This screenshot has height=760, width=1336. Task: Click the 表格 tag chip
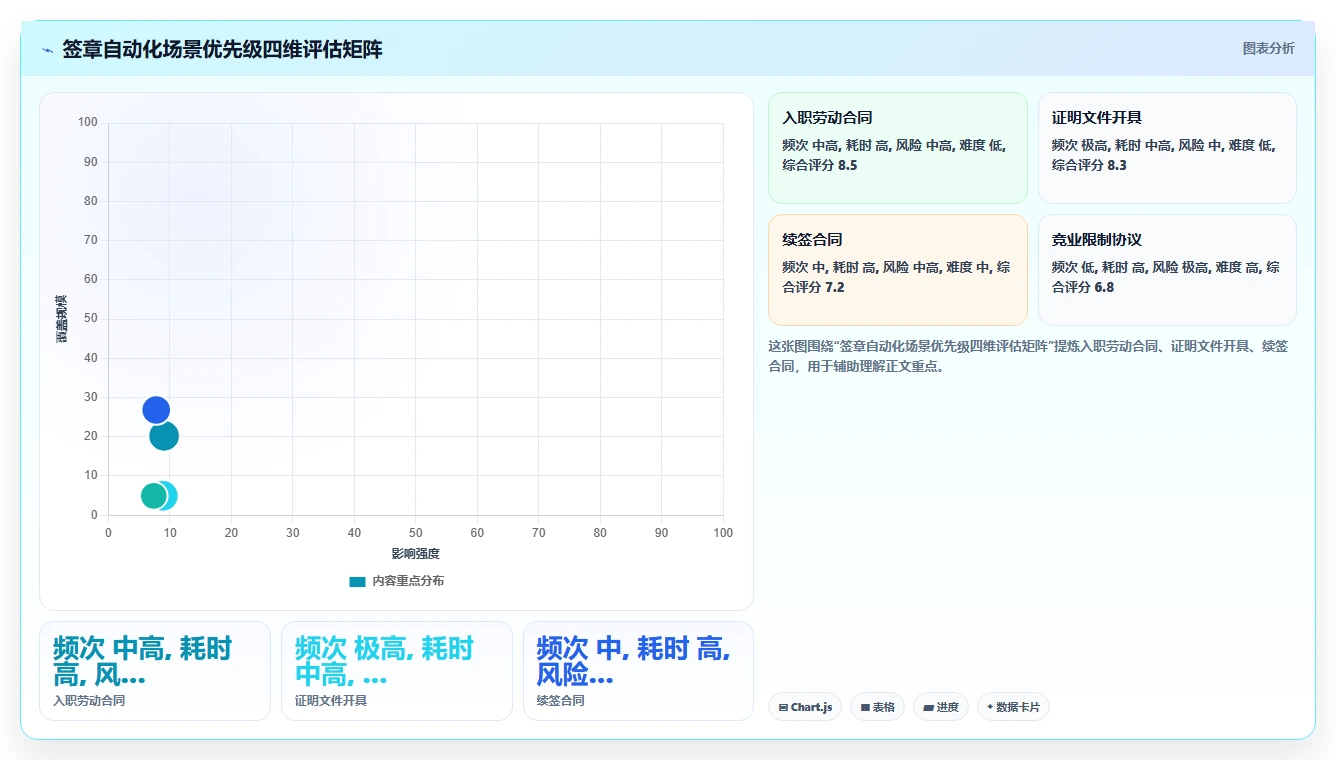coord(877,707)
